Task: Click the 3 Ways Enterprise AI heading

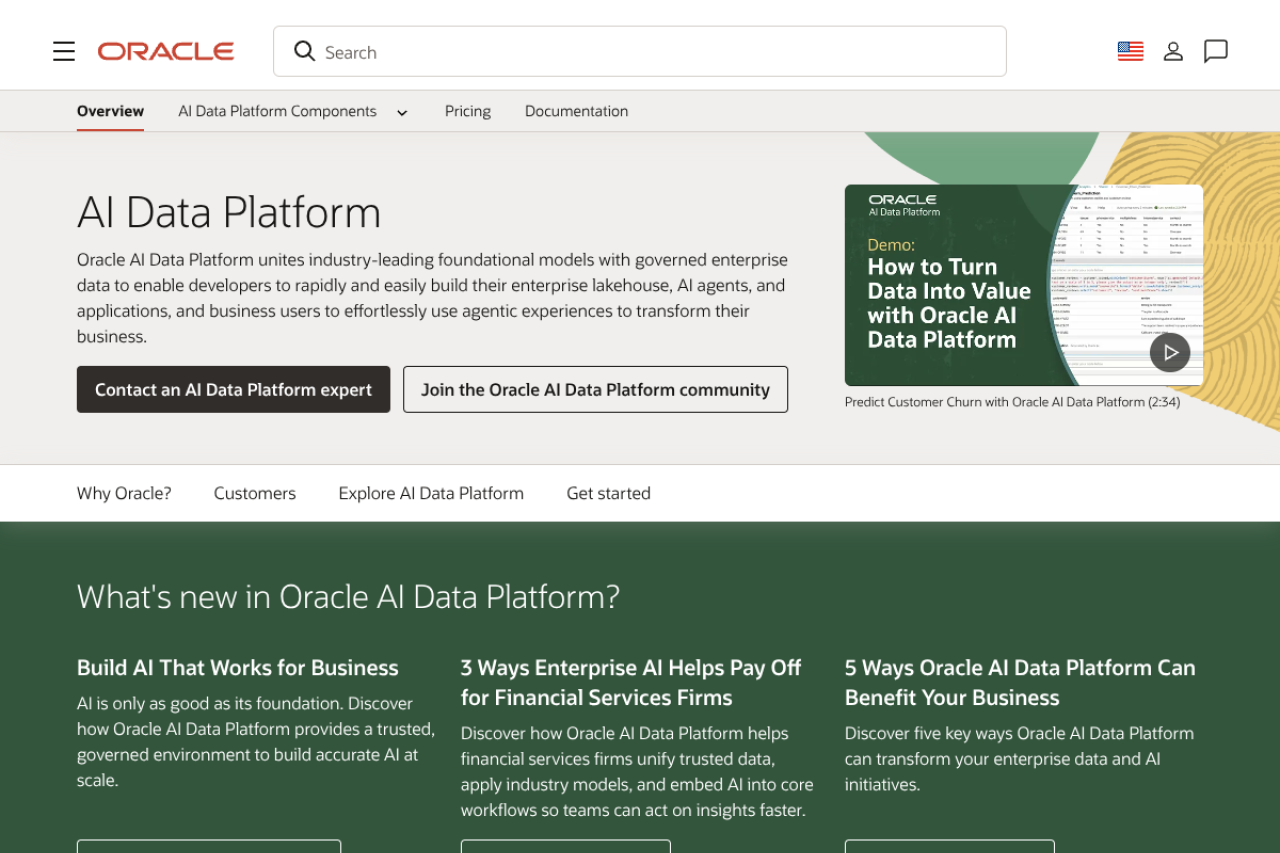Action: [631, 682]
